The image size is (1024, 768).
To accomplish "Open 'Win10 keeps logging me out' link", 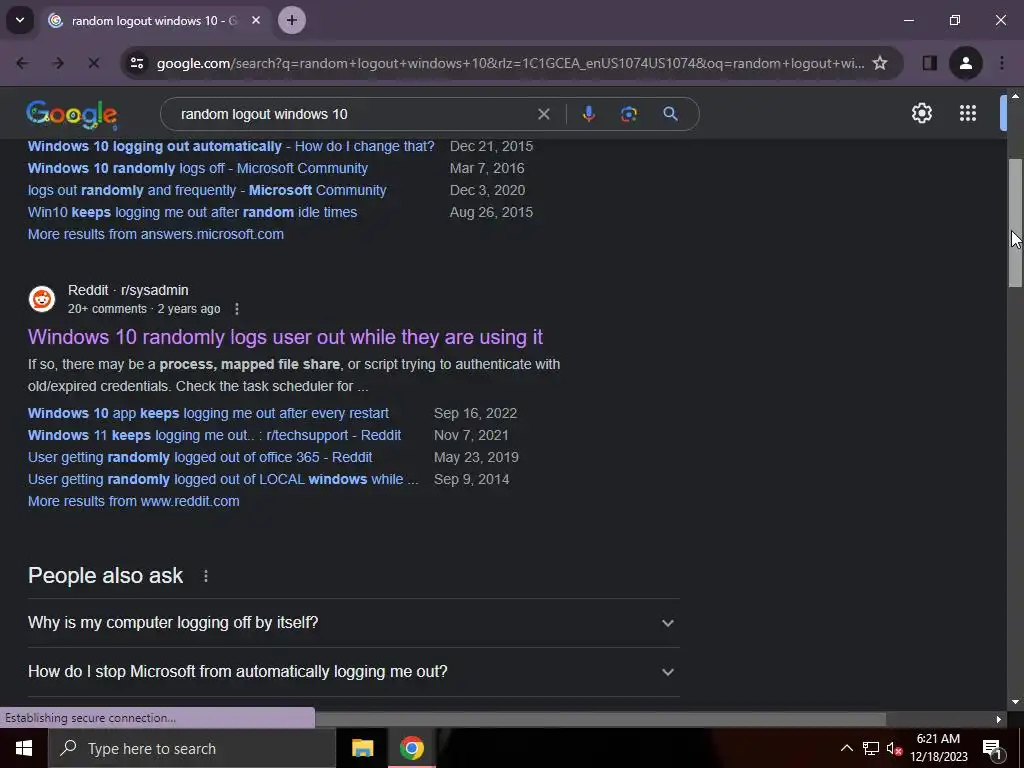I will [x=193, y=212].
